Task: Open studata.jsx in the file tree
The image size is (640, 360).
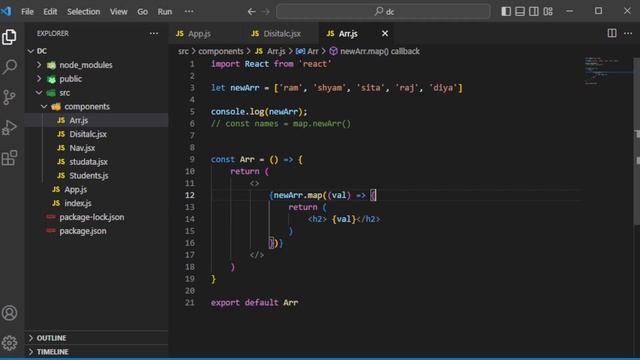Action: click(x=96, y=162)
